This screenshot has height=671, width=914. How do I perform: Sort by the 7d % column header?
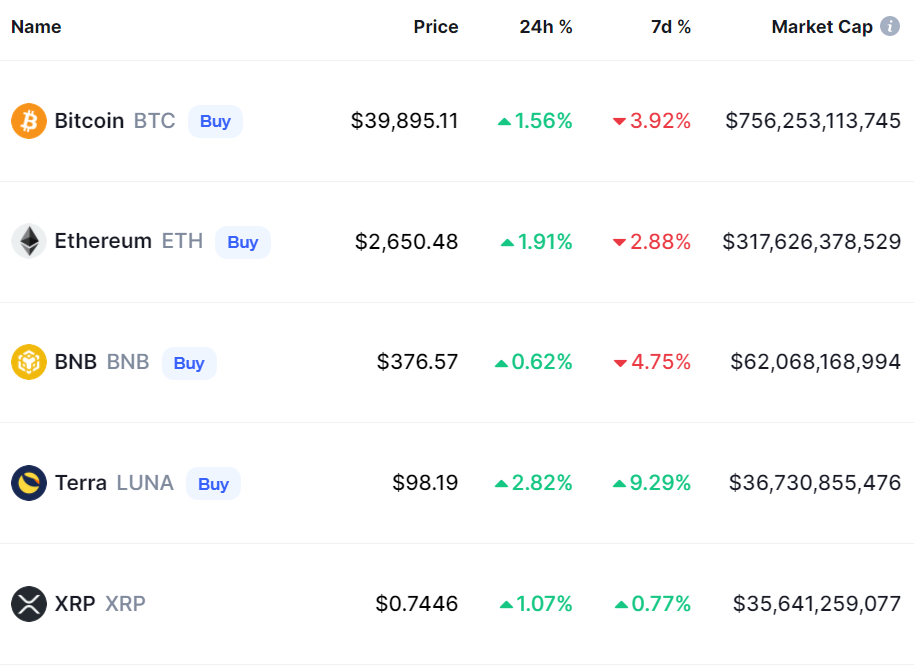point(670,27)
